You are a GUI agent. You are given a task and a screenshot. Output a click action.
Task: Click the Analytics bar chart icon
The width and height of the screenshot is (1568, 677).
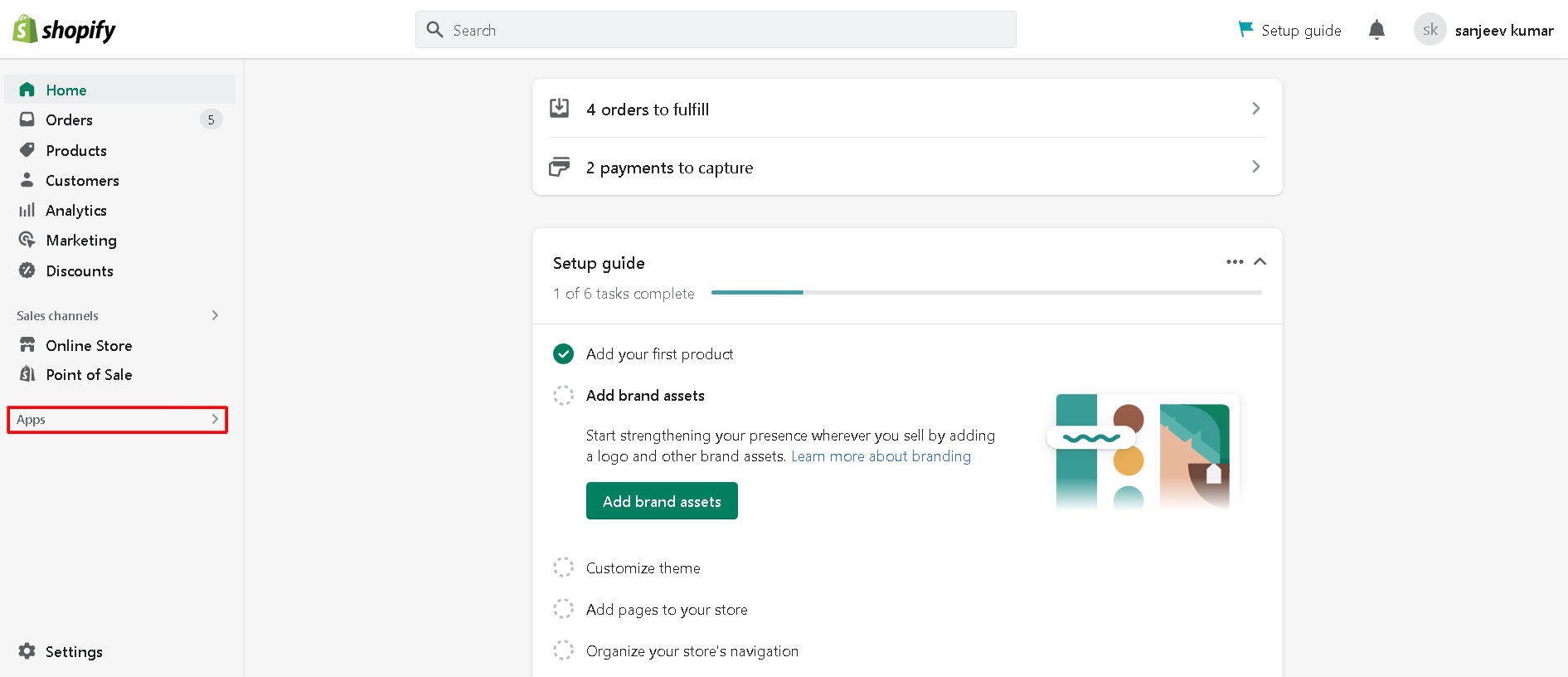click(27, 210)
